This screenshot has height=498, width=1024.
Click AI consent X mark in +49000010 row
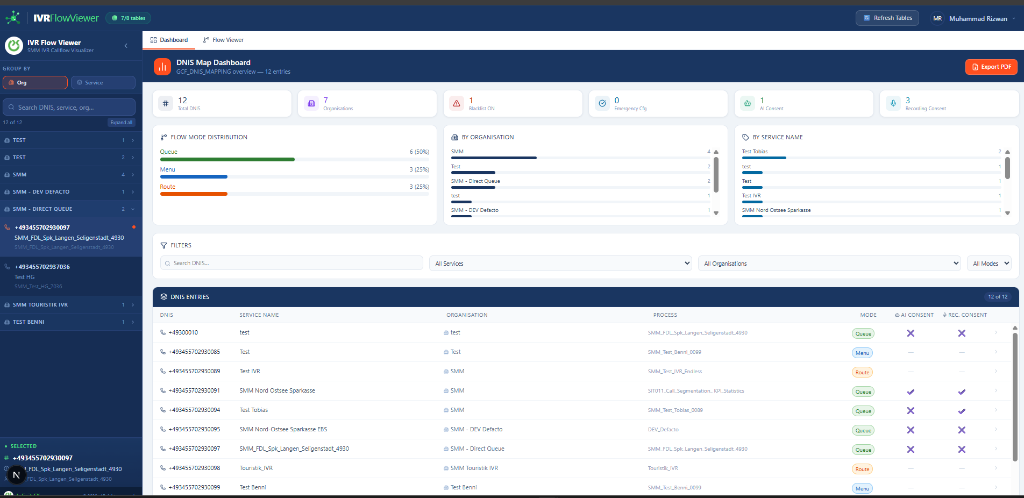click(910, 333)
